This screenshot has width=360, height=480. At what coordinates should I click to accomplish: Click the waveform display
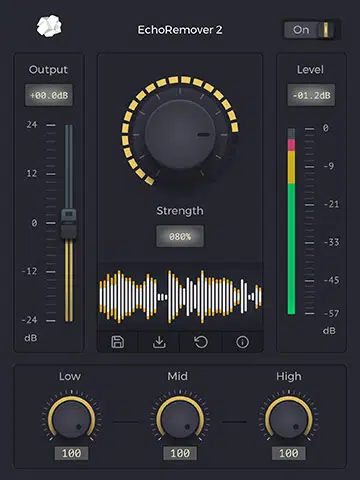180,297
